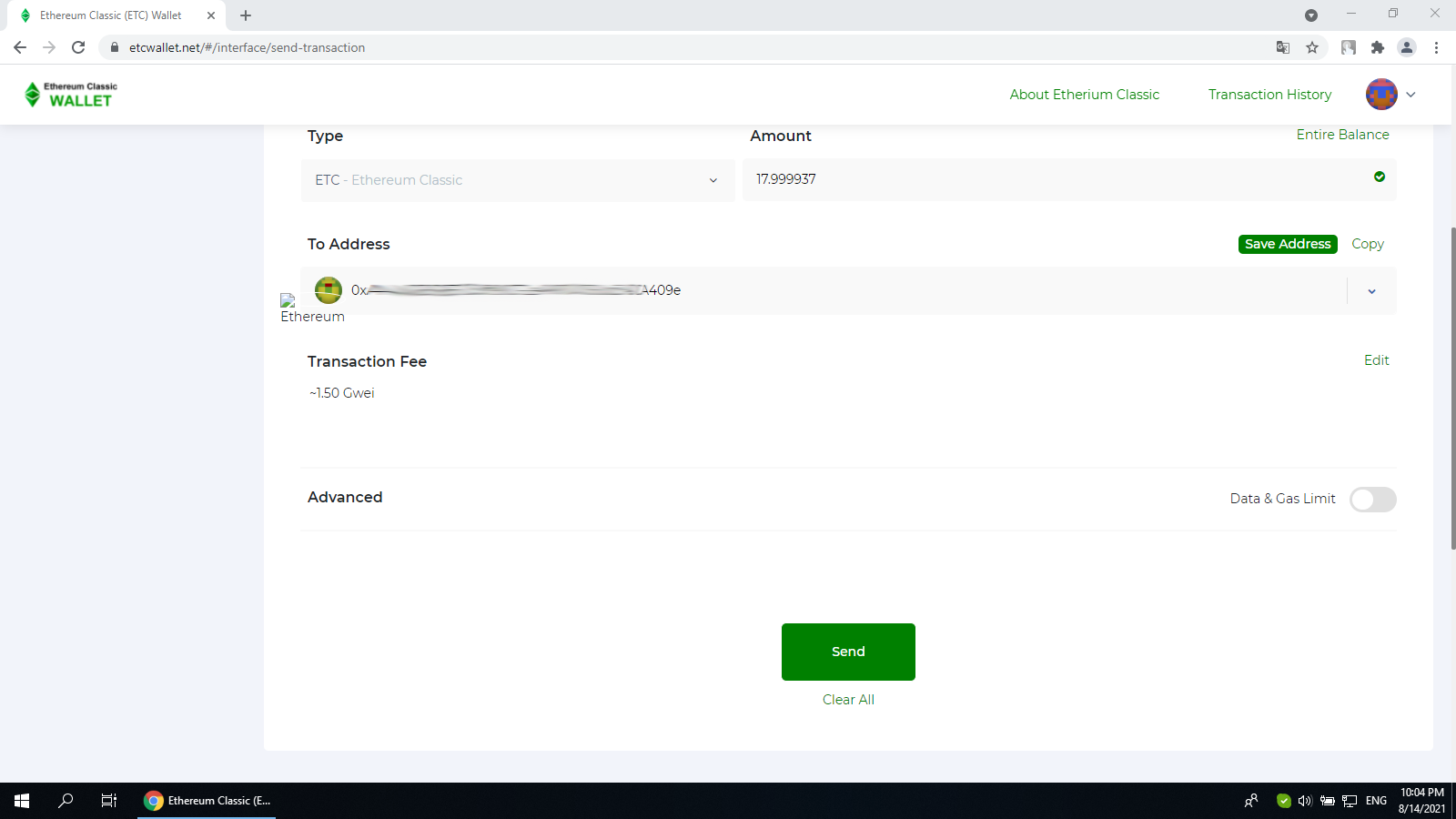This screenshot has width=1456, height=819.
Task: Select the Ethereum Classic Wallet browser tab
Action: (x=109, y=15)
